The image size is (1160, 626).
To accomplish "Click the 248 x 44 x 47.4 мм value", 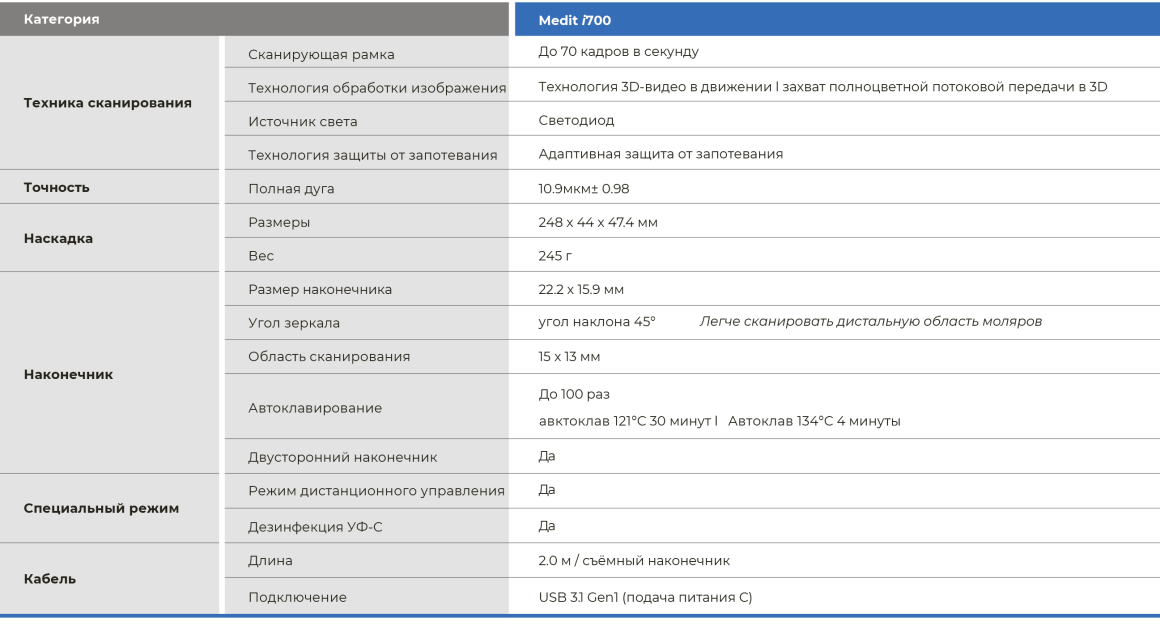I will click(x=598, y=222).
